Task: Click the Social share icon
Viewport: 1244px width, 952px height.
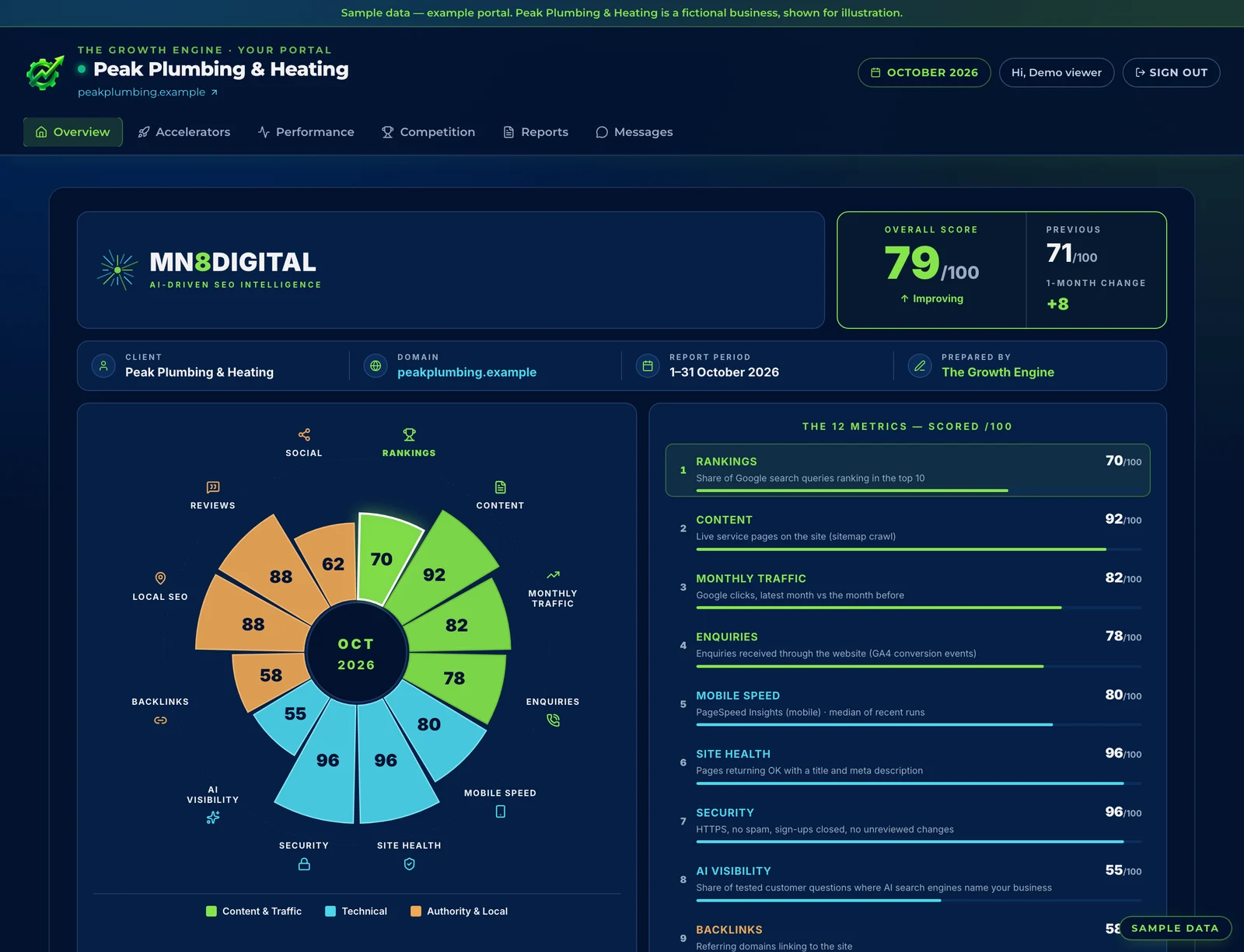Action: point(304,434)
